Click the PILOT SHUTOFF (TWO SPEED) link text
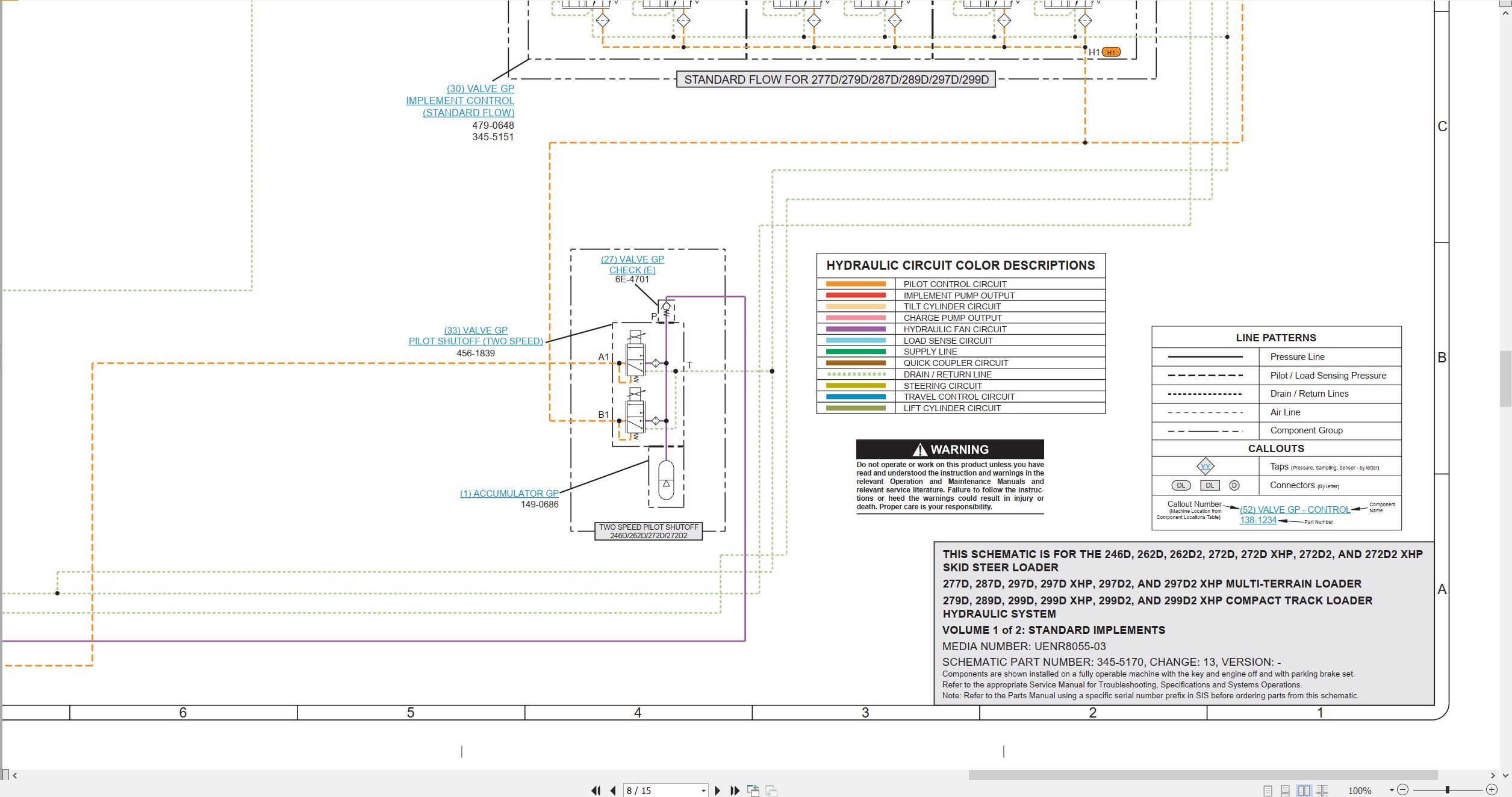The image size is (1512, 797). (x=476, y=341)
